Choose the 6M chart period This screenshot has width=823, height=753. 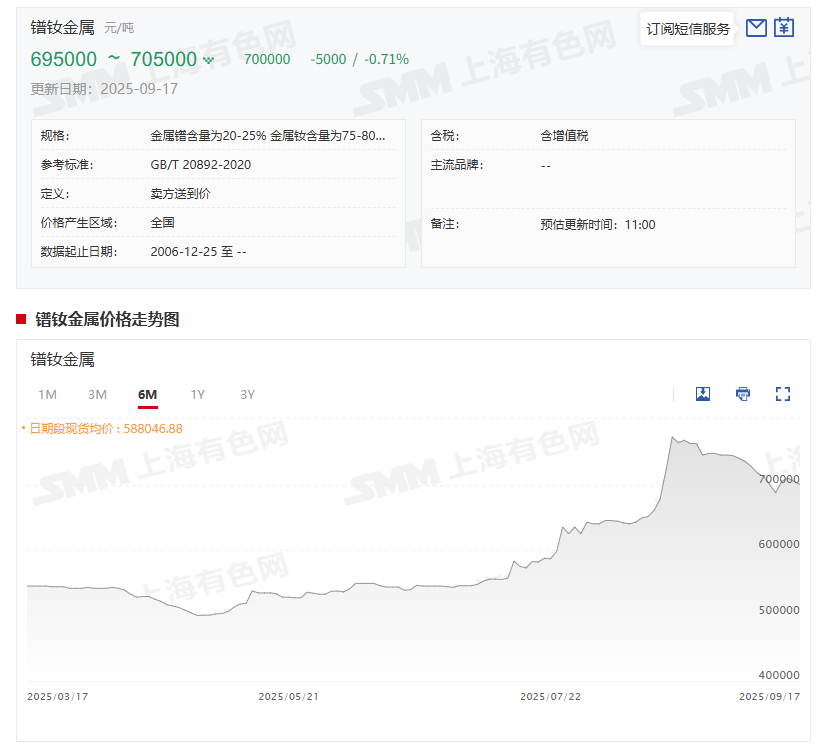[147, 395]
